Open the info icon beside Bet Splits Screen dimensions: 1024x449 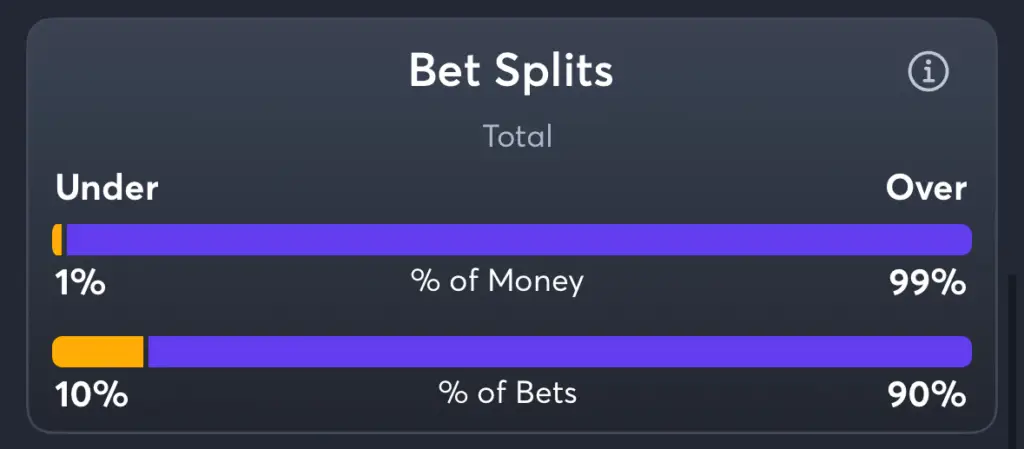(928, 72)
